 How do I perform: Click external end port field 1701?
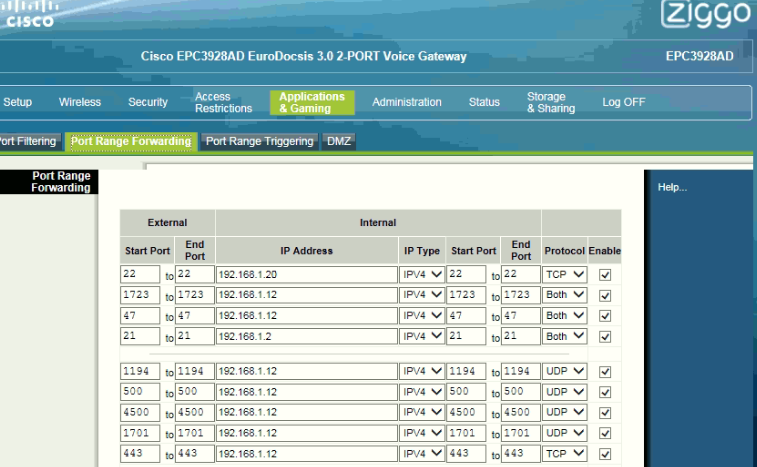tap(195, 433)
